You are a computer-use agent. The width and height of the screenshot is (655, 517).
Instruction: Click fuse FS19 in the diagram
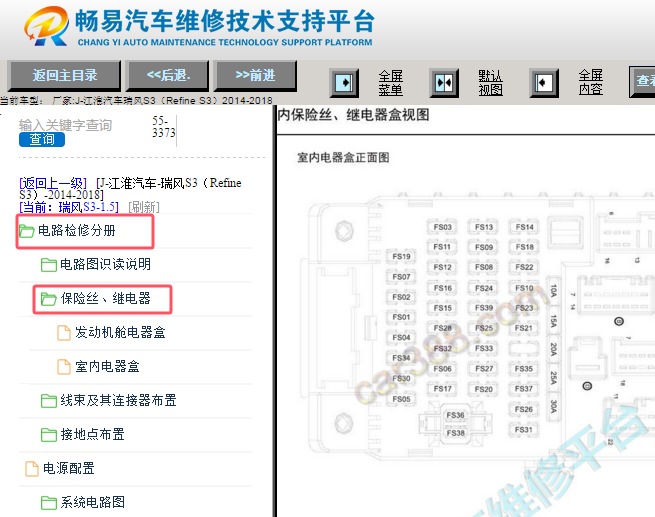click(x=401, y=256)
